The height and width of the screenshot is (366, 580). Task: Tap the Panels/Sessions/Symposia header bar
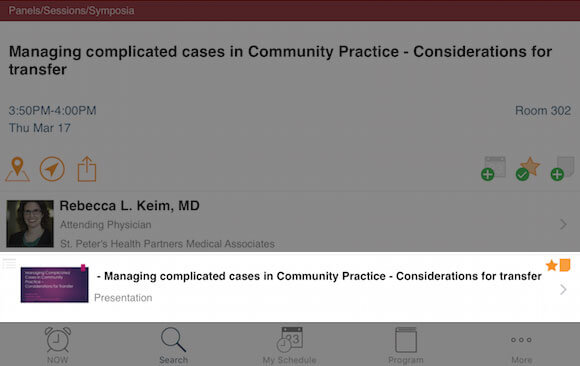pos(290,10)
